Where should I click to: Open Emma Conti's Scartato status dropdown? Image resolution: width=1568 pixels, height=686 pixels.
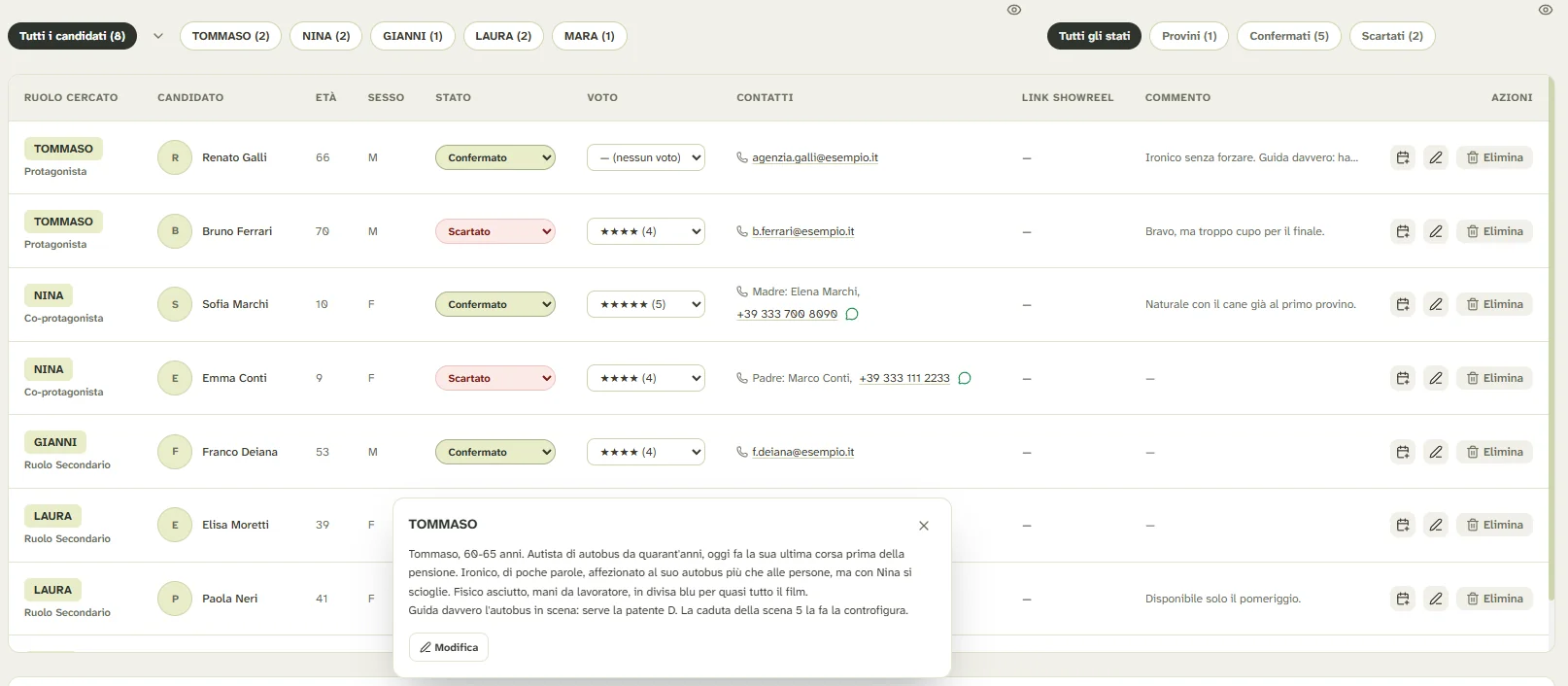click(495, 378)
